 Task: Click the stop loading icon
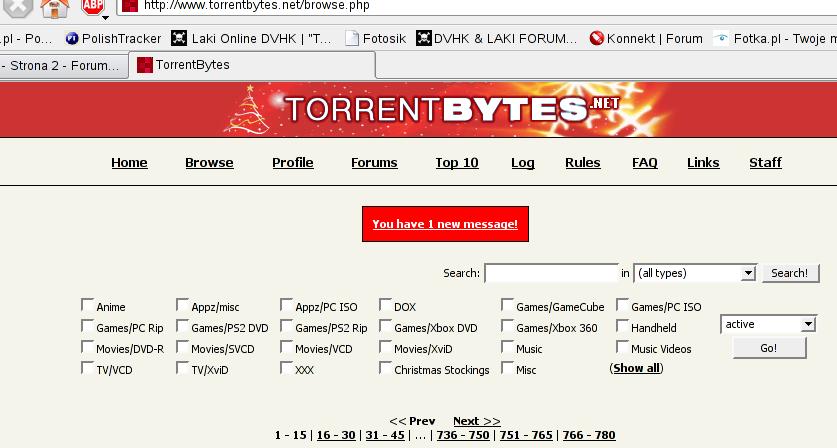(x=17, y=7)
